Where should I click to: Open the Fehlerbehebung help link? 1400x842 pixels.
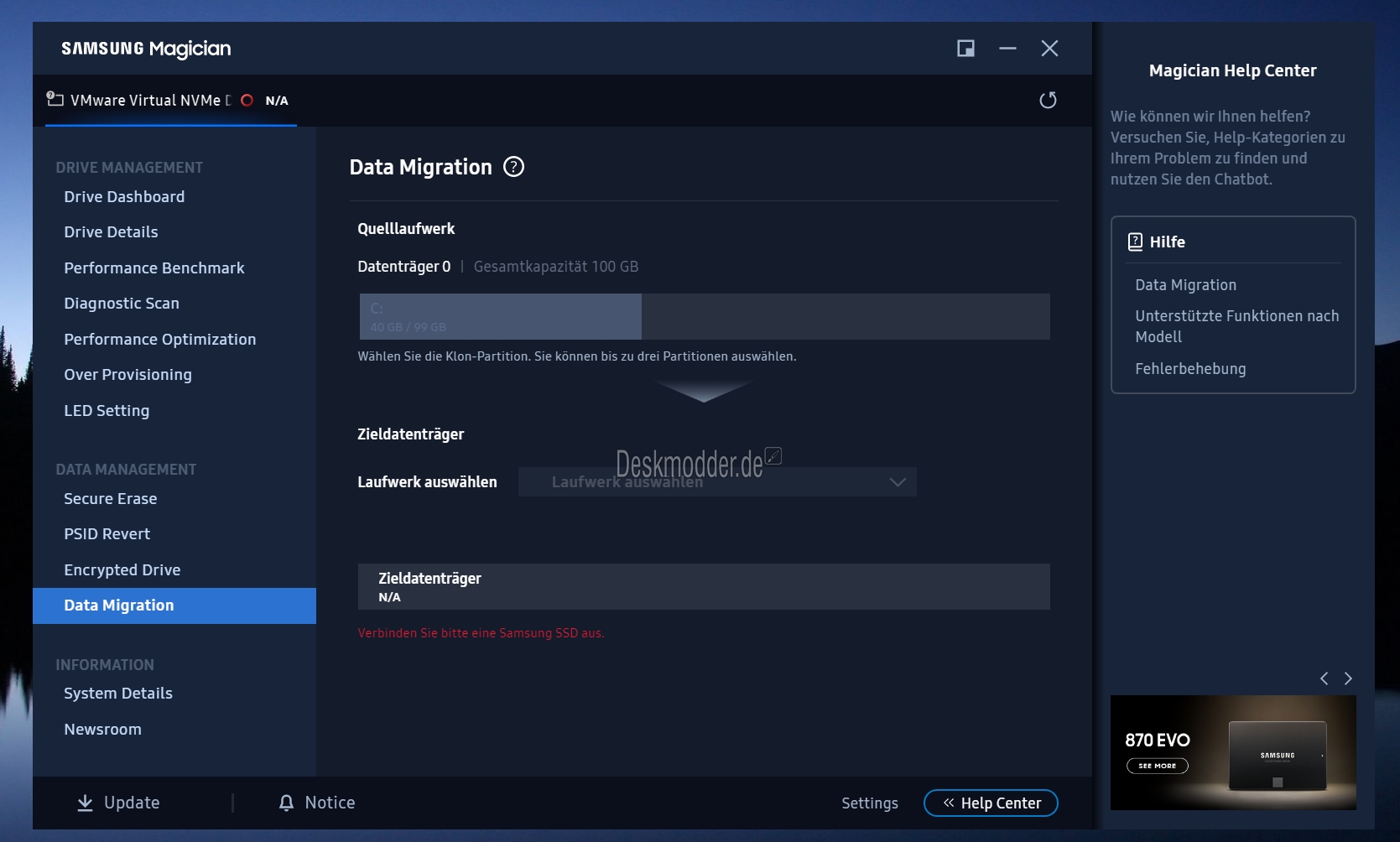[1190, 368]
